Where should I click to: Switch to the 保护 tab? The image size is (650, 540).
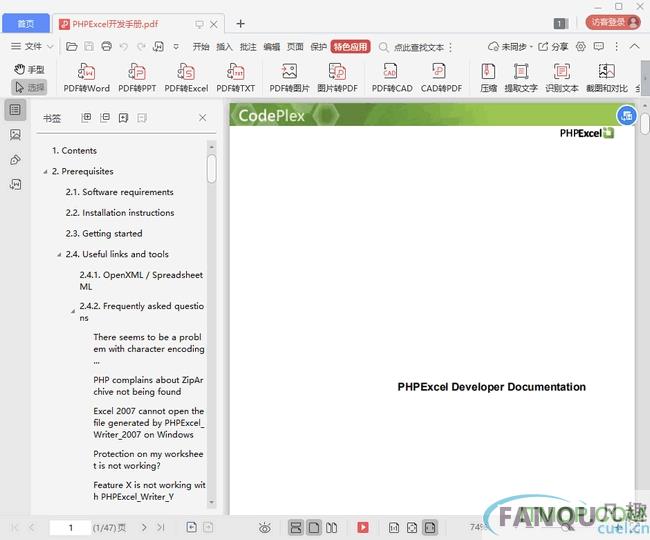click(319, 47)
